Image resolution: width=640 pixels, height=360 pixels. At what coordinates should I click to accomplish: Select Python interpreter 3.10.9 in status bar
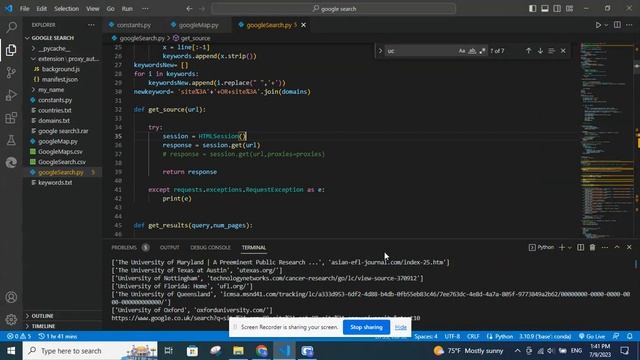545,336
